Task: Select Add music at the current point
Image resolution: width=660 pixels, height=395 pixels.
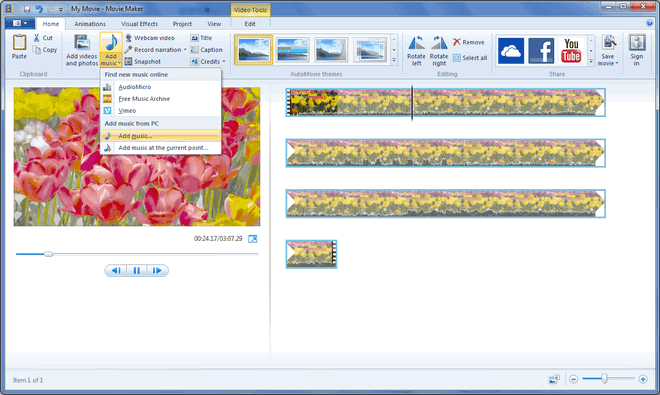Action: [x=161, y=148]
